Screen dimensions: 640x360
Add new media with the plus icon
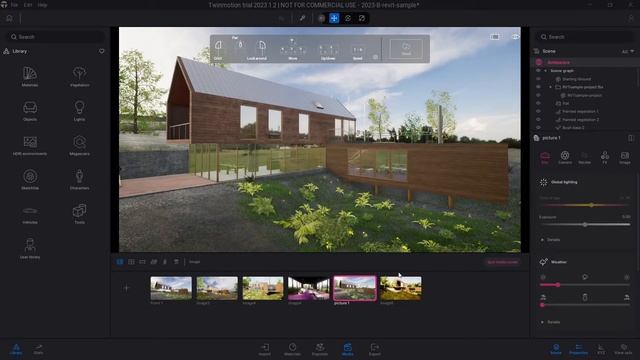126,288
